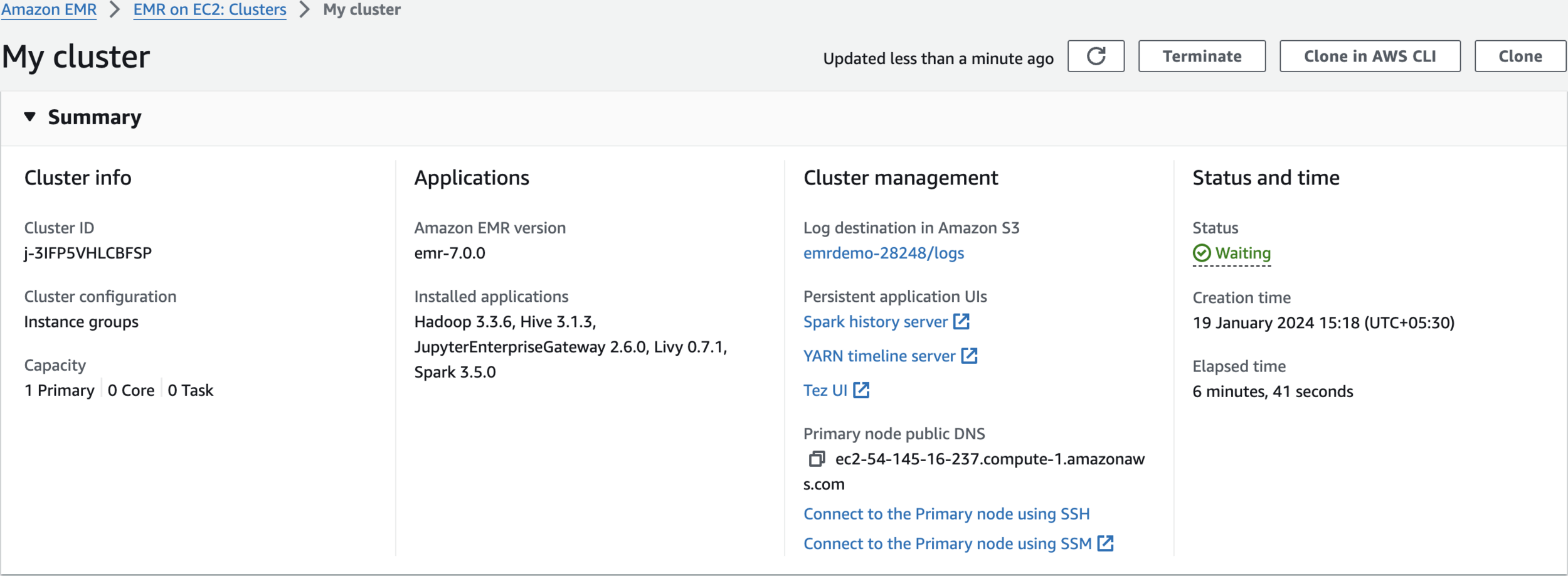Connect to the Primary node using SSH
This screenshot has height=576, width=1568.
(x=946, y=514)
